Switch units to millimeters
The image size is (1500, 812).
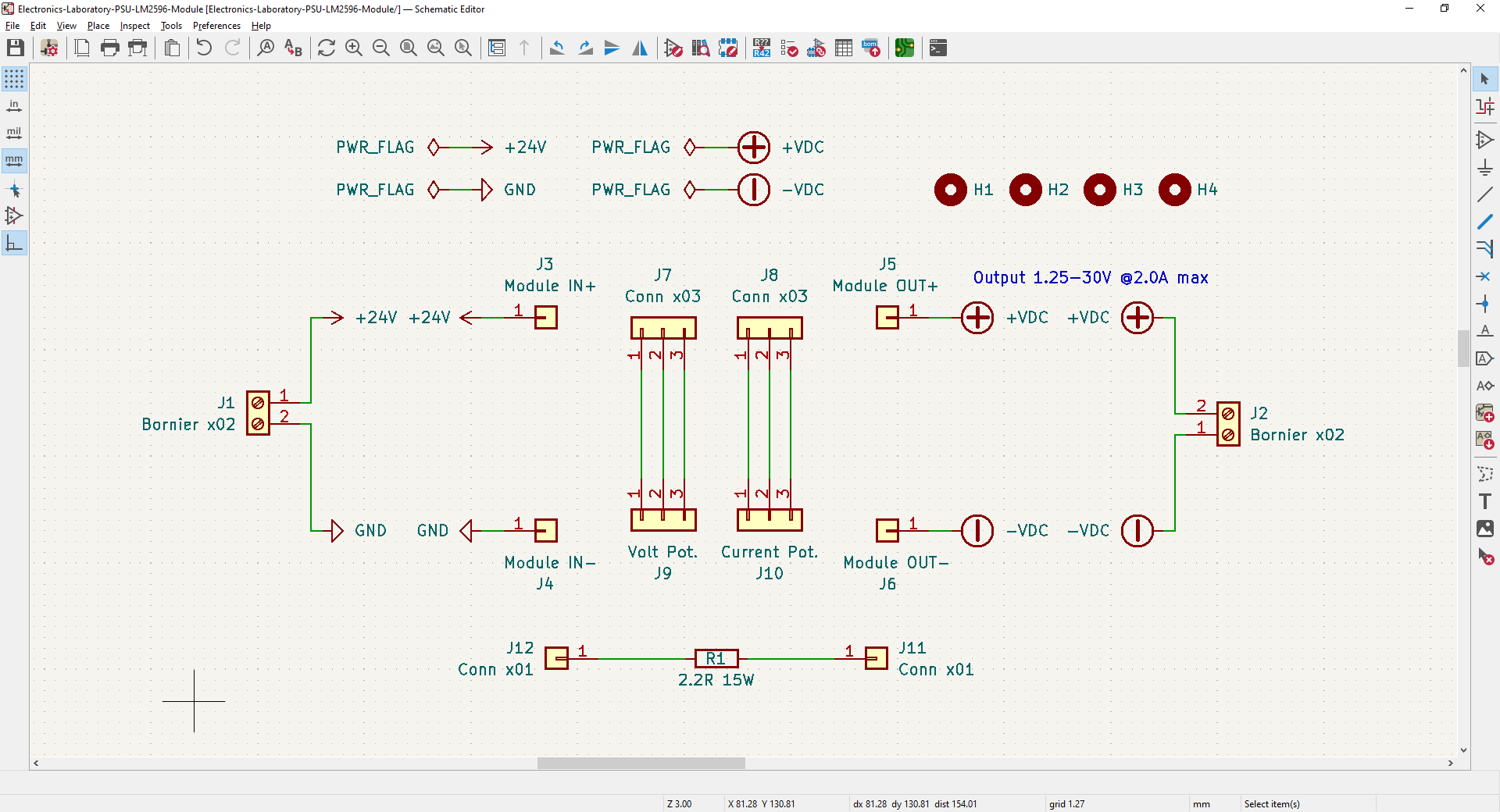(x=14, y=161)
